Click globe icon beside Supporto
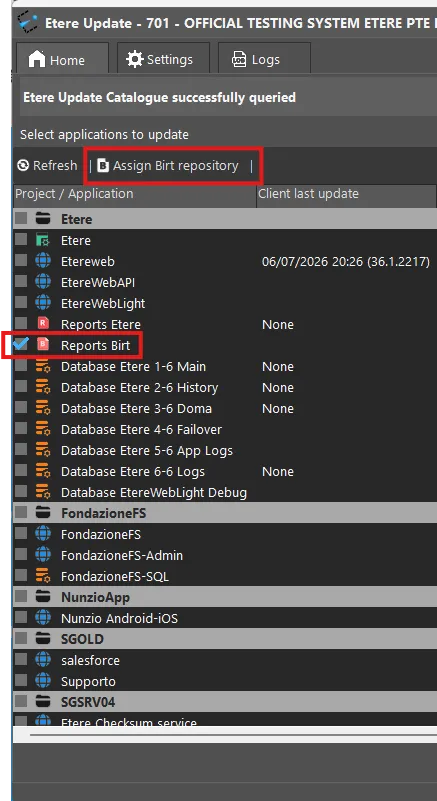Viewport: 437px width, 801px height. click(x=43, y=681)
